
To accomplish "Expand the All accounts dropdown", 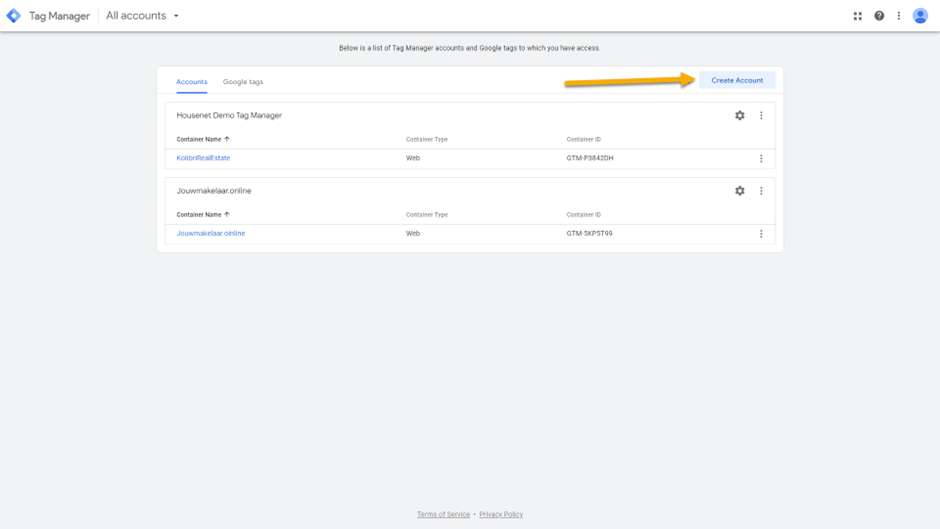I will [143, 16].
